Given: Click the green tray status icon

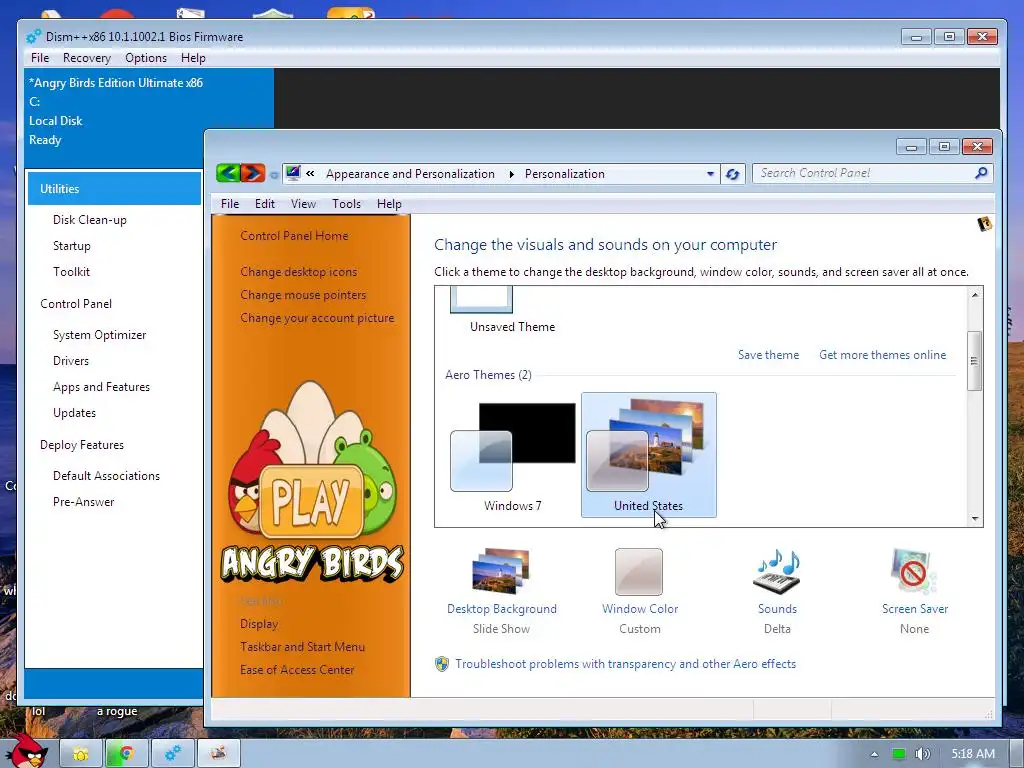Looking at the screenshot, I should click(x=899, y=754).
